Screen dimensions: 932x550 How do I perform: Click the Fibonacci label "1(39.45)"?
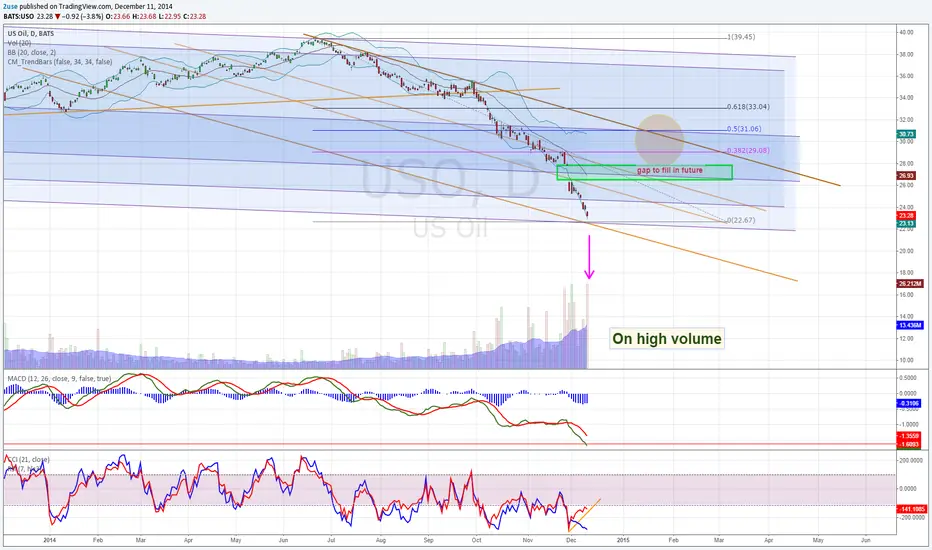click(x=741, y=37)
